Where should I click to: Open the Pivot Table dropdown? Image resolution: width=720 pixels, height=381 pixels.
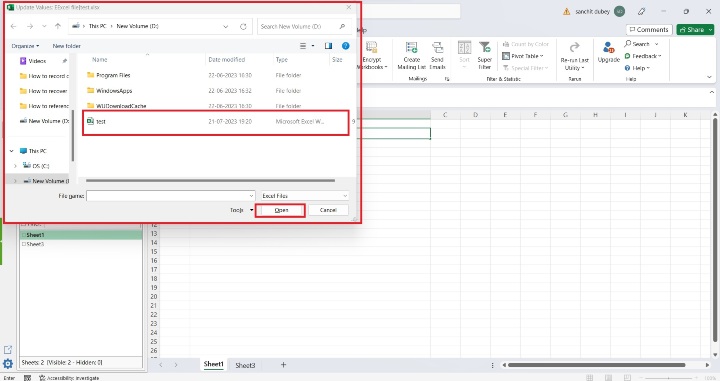(523, 56)
